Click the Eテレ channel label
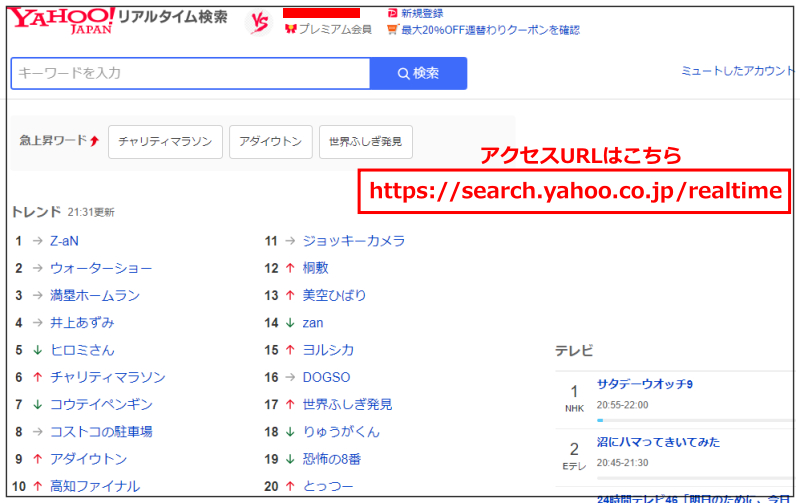This screenshot has width=800, height=503. click(x=574, y=466)
